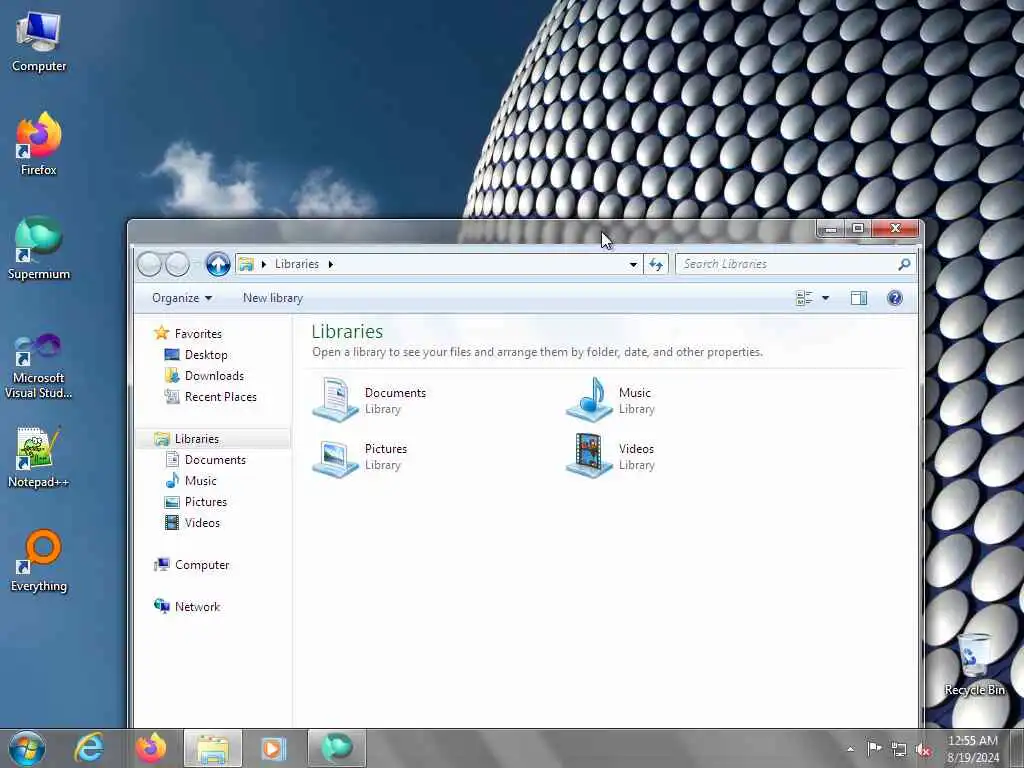The image size is (1024, 768).
Task: Click the Search Libraries field
Action: [x=795, y=264]
